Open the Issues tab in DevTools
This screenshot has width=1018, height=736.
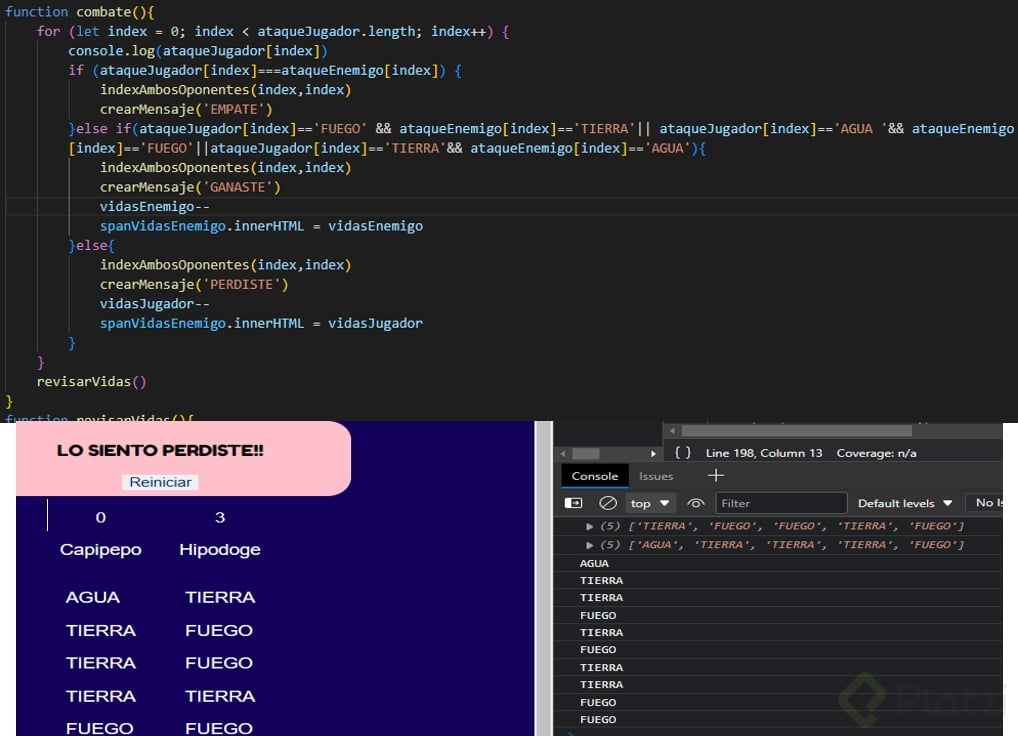(x=656, y=476)
